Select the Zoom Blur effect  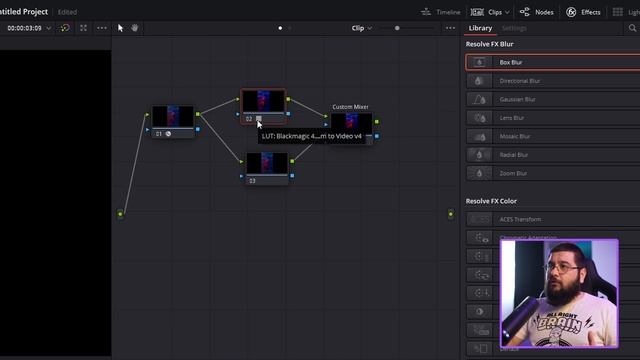tap(553, 173)
